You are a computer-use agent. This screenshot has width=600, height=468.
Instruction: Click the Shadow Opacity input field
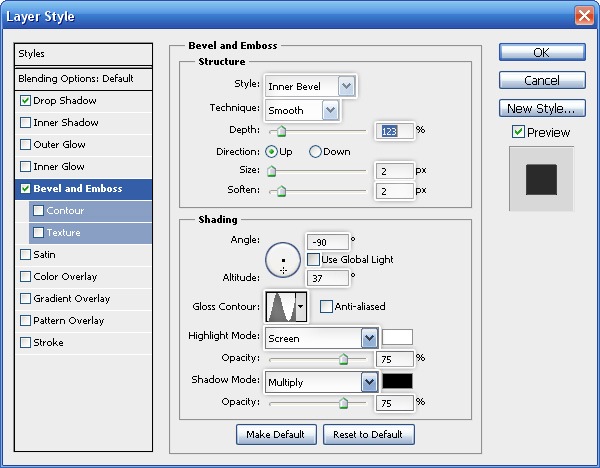coord(395,403)
